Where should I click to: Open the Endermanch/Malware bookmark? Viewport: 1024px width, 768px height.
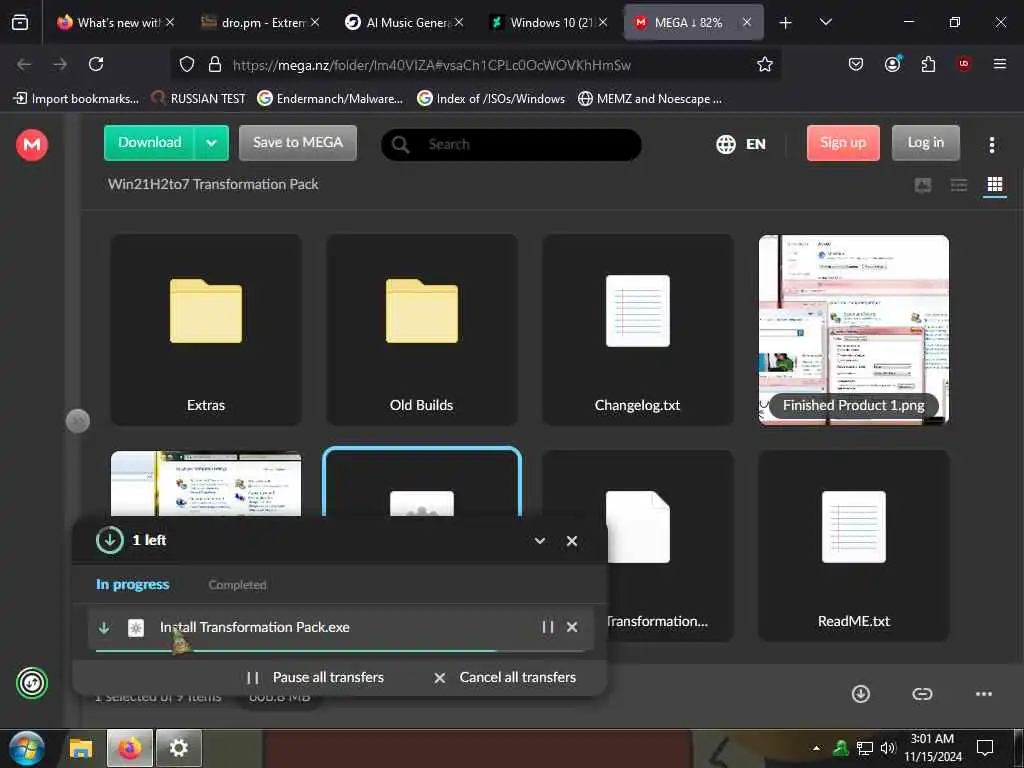[330, 99]
